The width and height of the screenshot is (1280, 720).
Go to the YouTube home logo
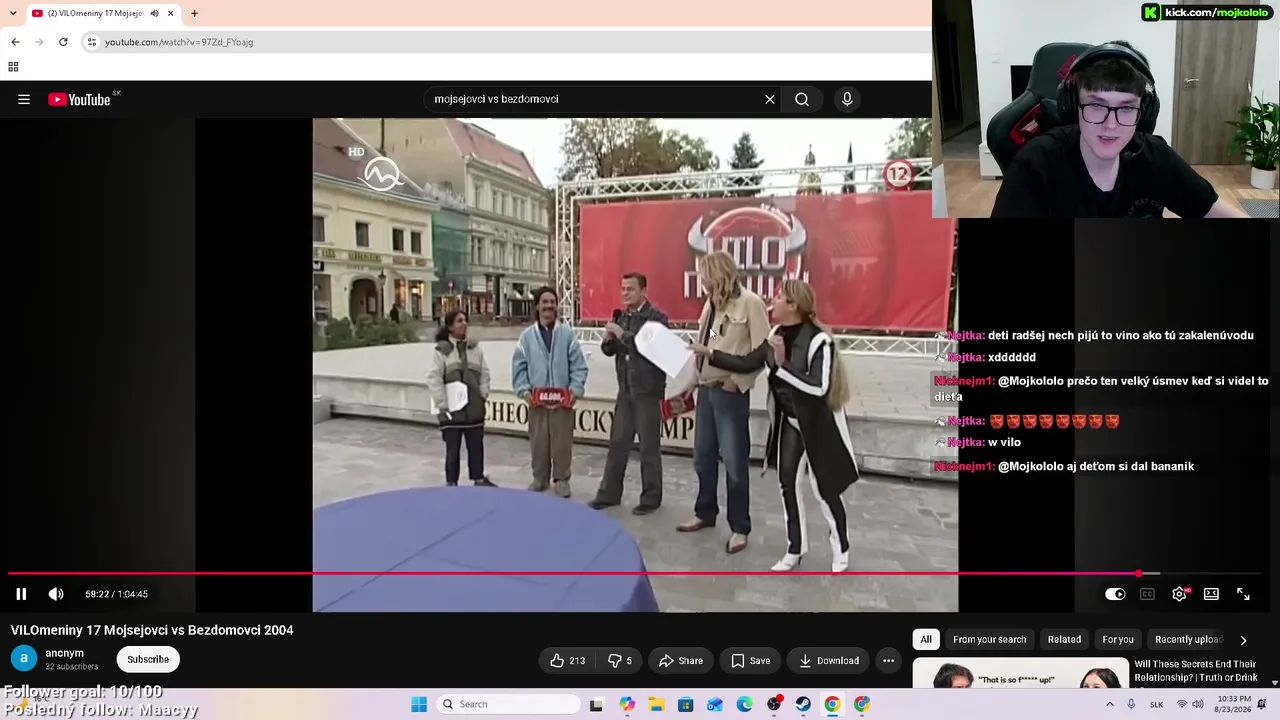coord(79,99)
